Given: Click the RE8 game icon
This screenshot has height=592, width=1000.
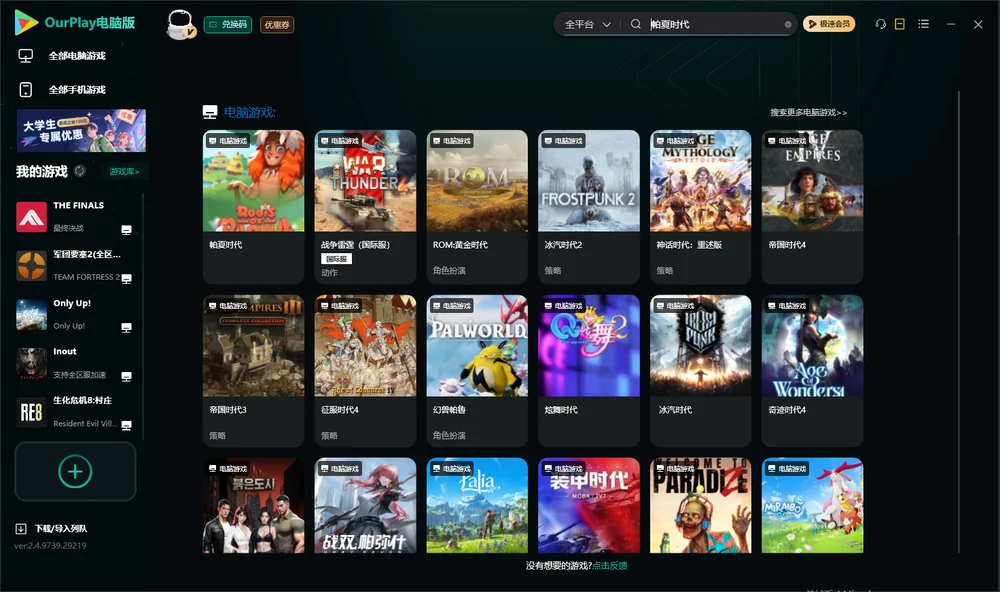Looking at the screenshot, I should 31,412.
